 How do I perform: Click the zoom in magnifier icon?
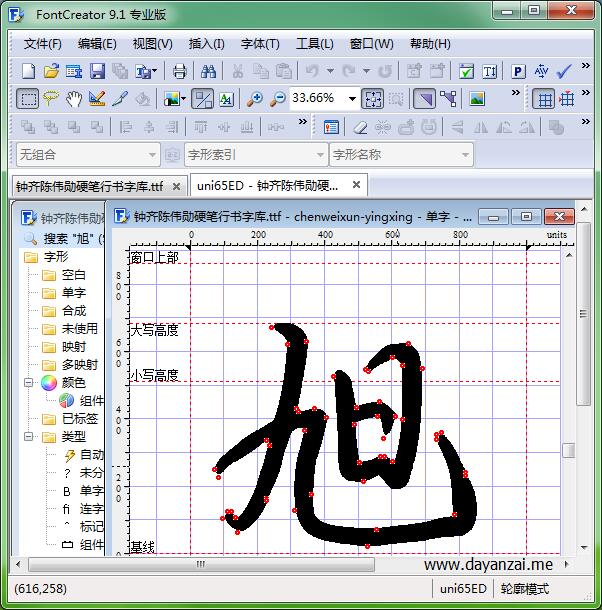(255, 99)
